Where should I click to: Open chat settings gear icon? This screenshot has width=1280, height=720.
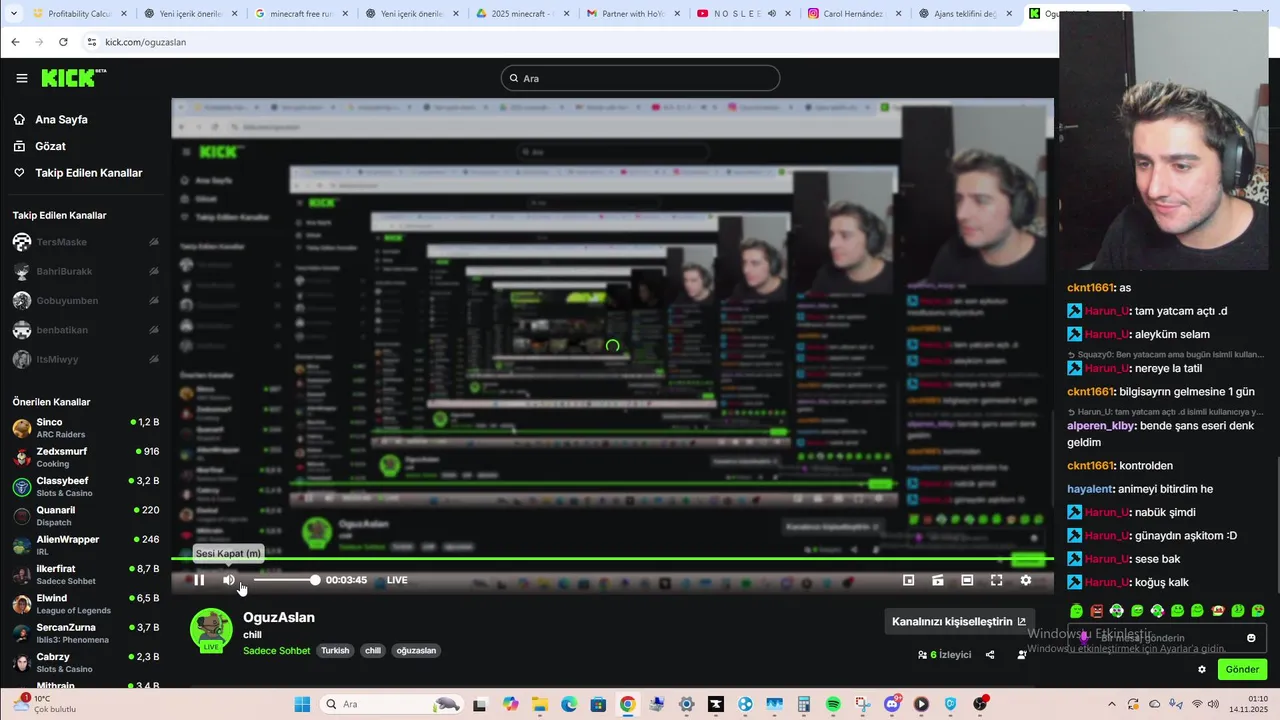pyautogui.click(x=1202, y=669)
